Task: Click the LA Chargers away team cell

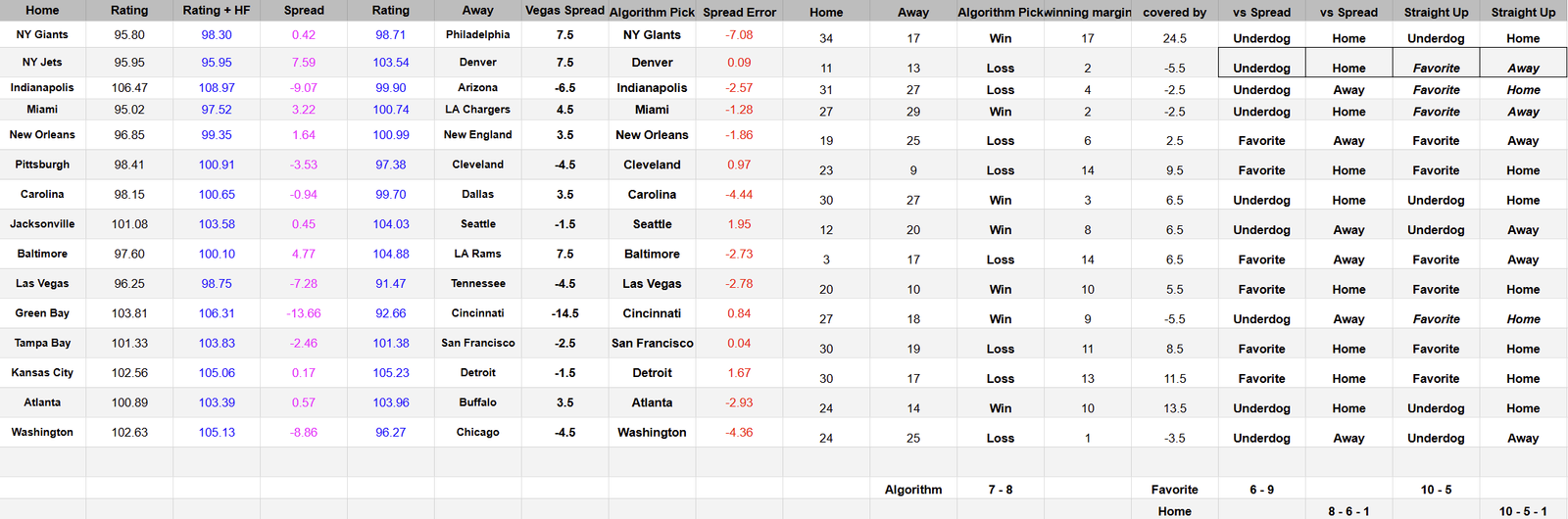Action: [477, 110]
